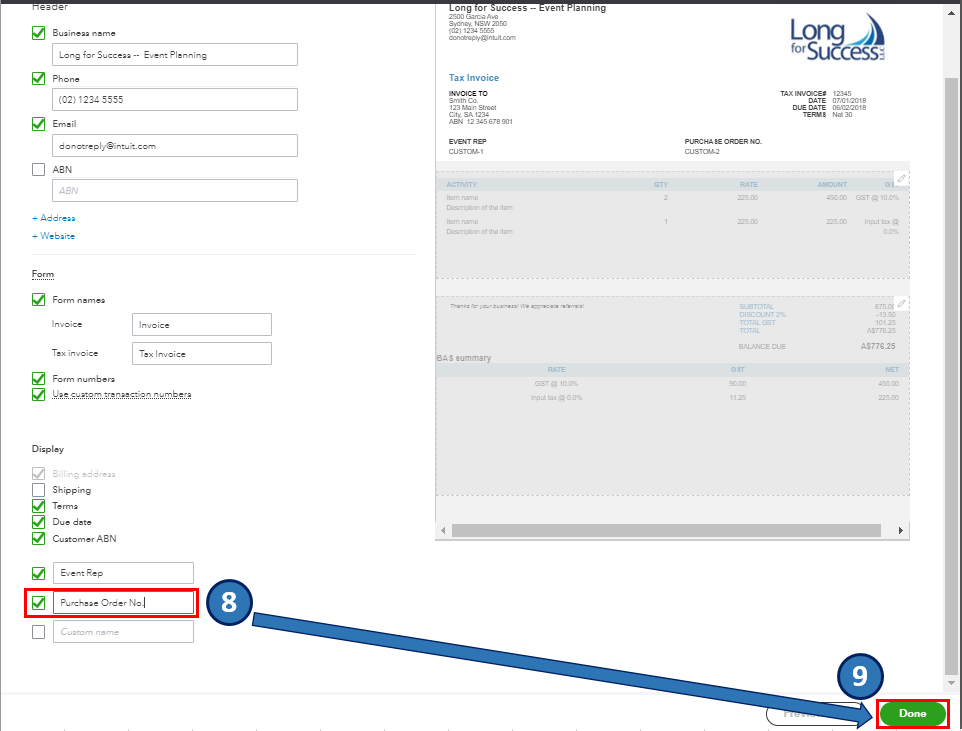Click the Phone number input field
This screenshot has height=731, width=962.
point(175,99)
